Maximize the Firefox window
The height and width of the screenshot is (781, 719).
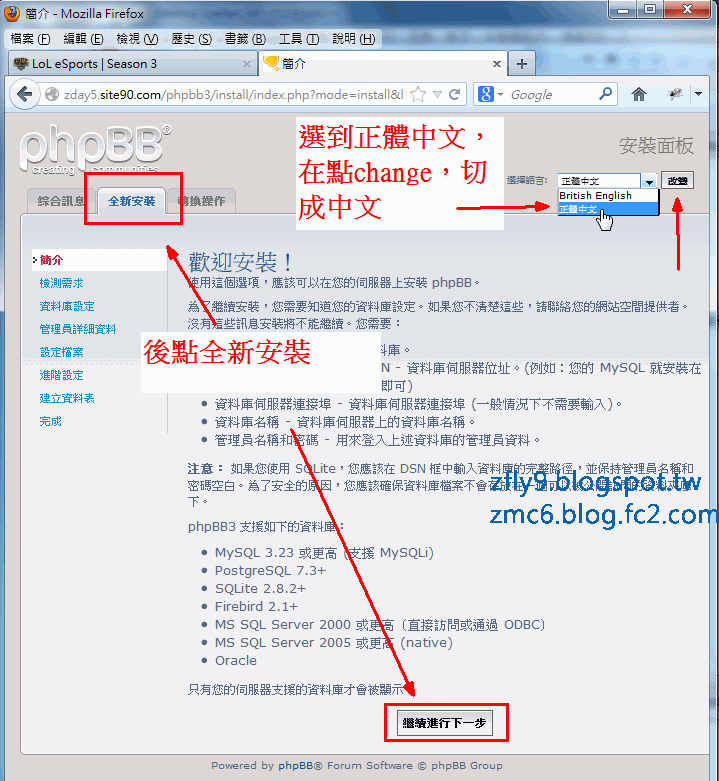click(649, 9)
